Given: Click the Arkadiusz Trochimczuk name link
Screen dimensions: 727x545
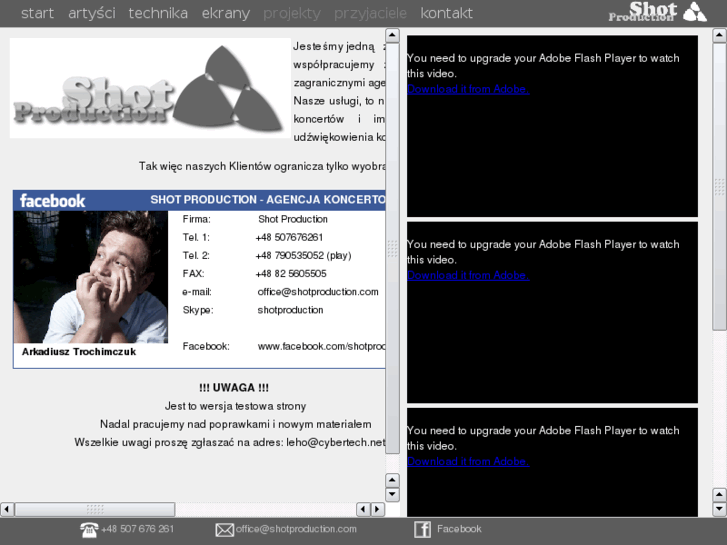Looking at the screenshot, I should 79,352.
